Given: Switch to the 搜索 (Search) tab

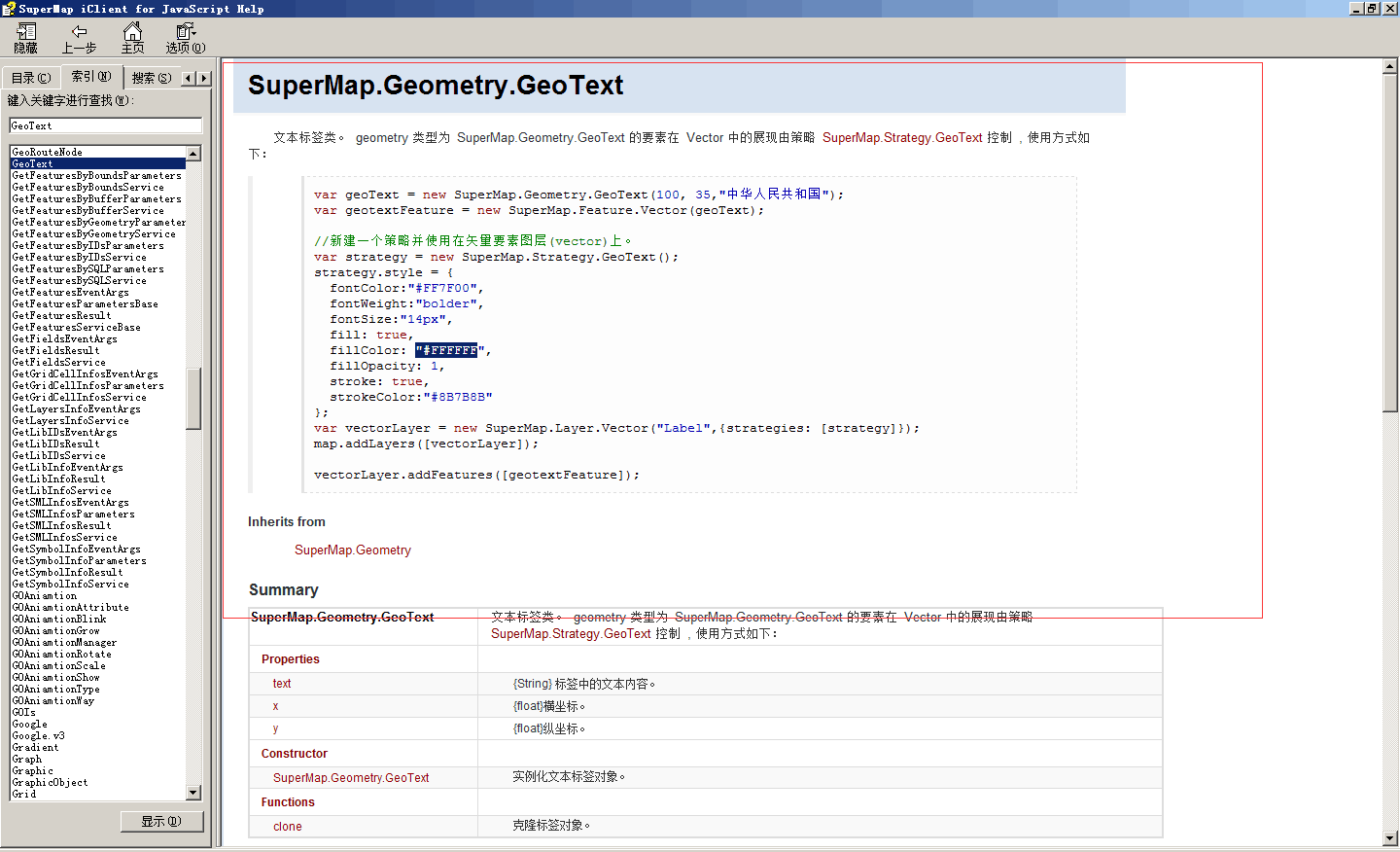Looking at the screenshot, I should pyautogui.click(x=151, y=78).
